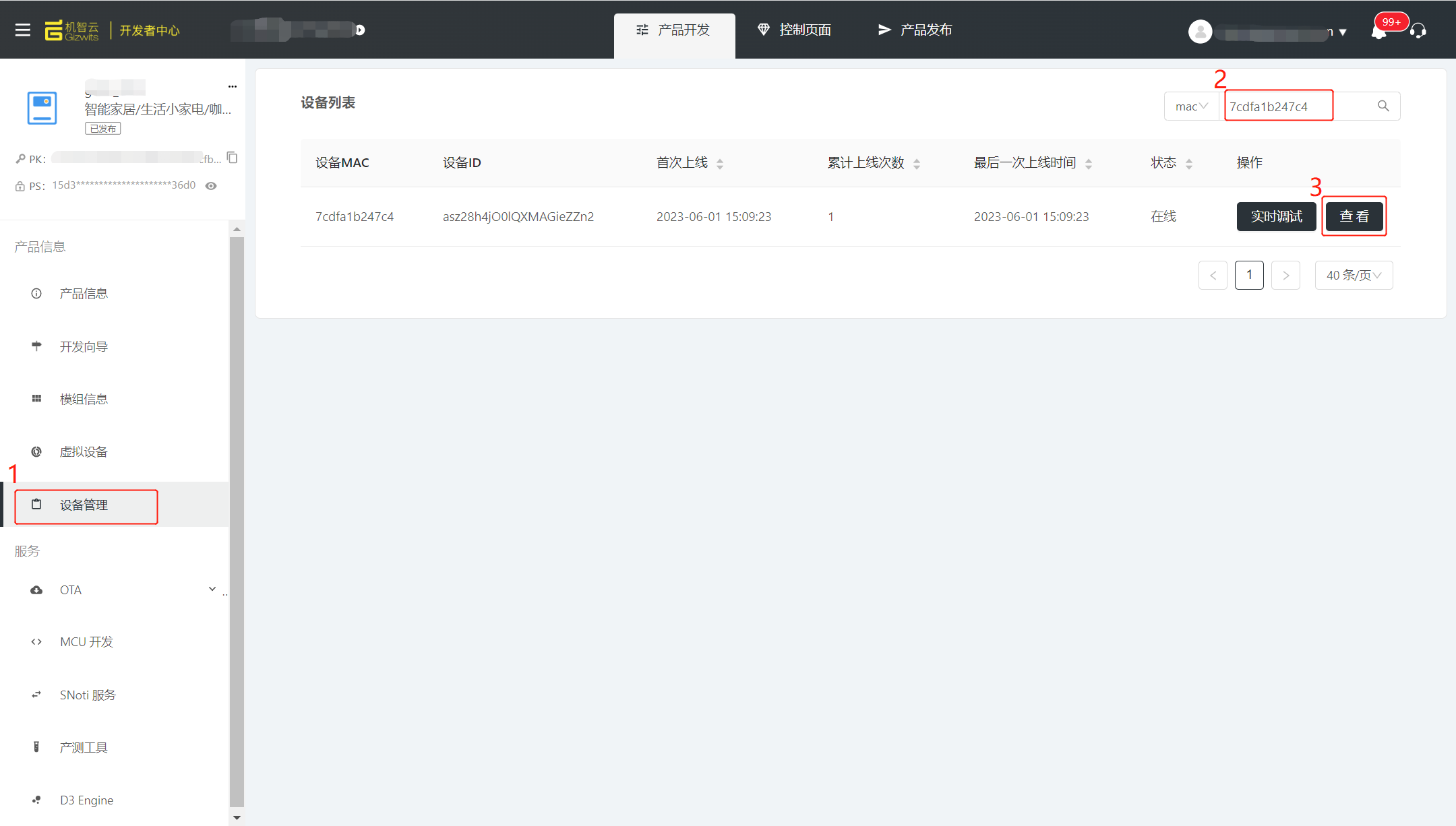The image size is (1456, 826).
Task: Expand the OTA menu section
Action: pyautogui.click(x=212, y=589)
